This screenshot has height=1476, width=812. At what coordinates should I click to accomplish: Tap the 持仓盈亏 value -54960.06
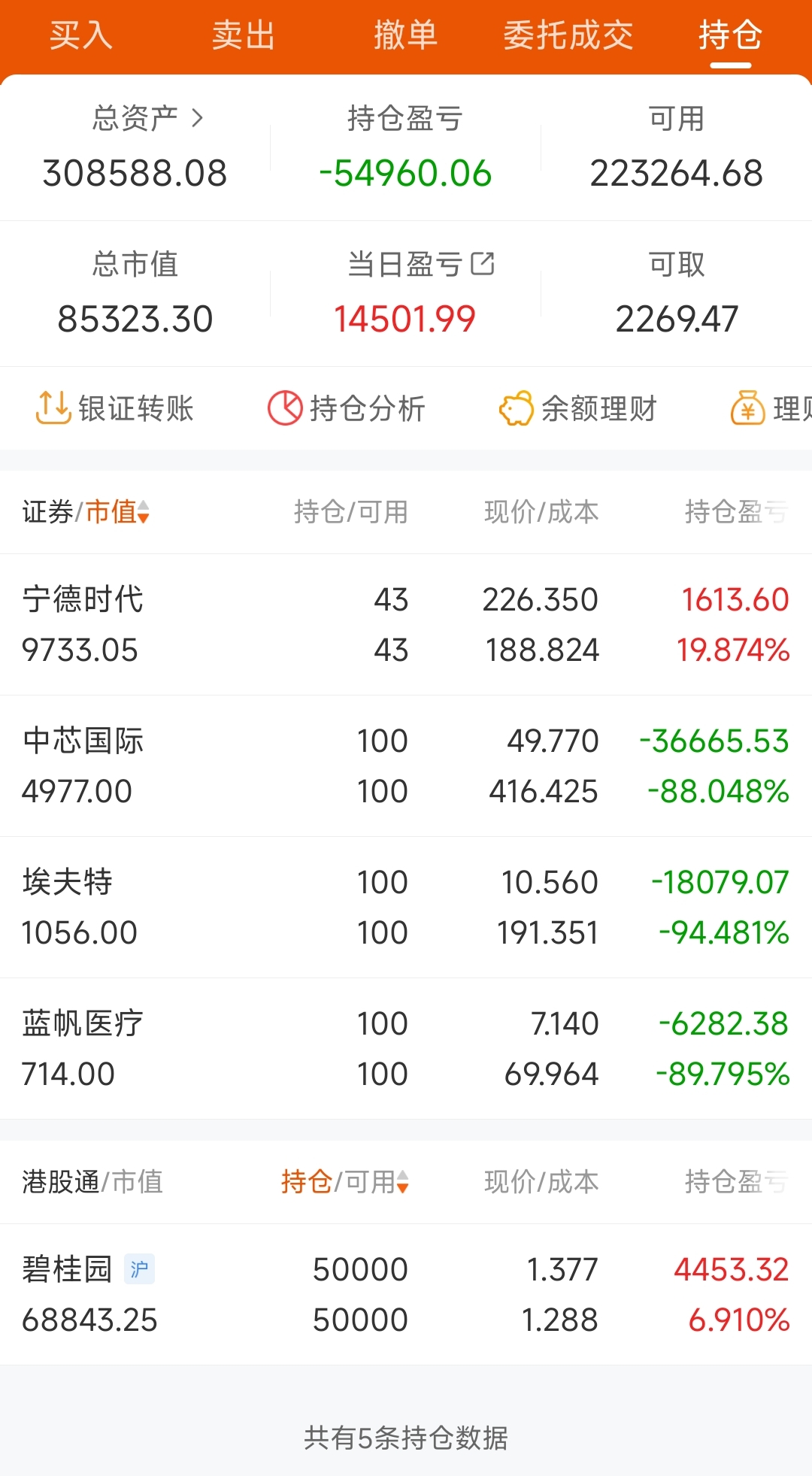(x=406, y=173)
